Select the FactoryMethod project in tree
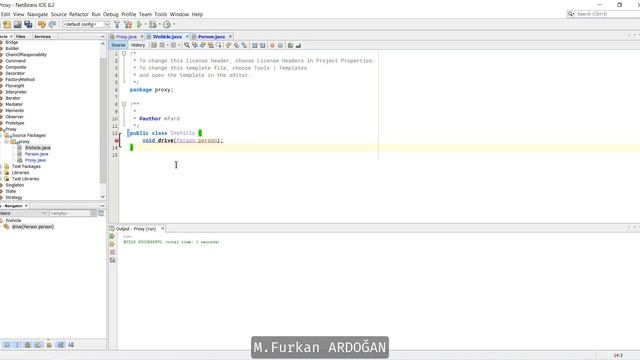640x360 pixels. pos(20,80)
